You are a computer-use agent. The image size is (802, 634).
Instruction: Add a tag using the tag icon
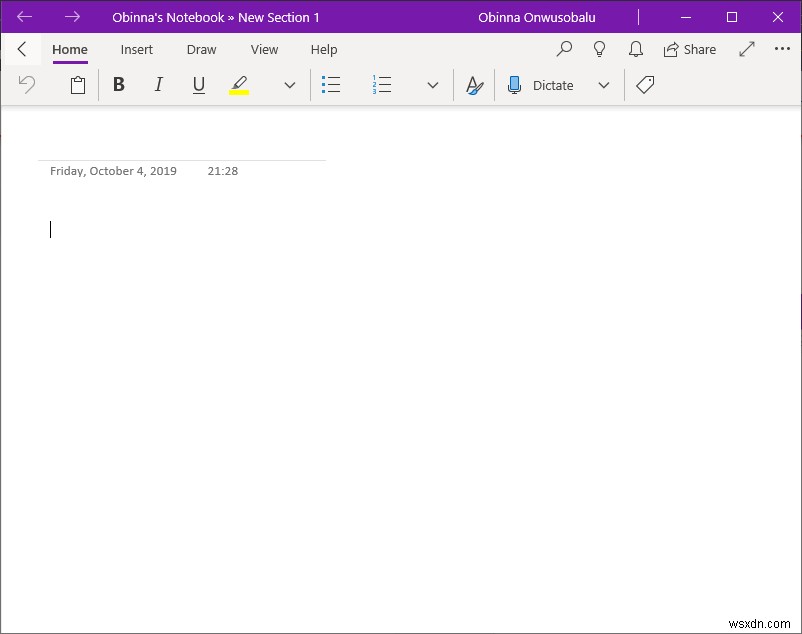pos(645,85)
